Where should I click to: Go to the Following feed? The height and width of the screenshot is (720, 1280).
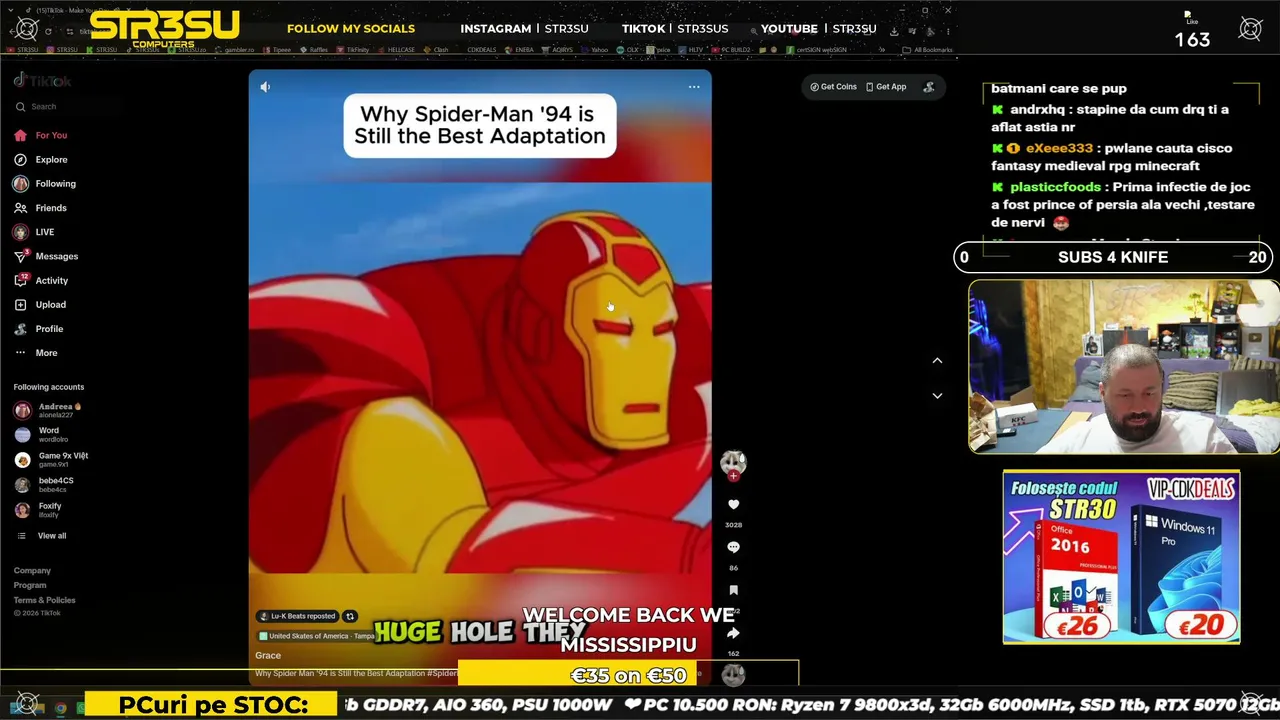click(x=45, y=184)
